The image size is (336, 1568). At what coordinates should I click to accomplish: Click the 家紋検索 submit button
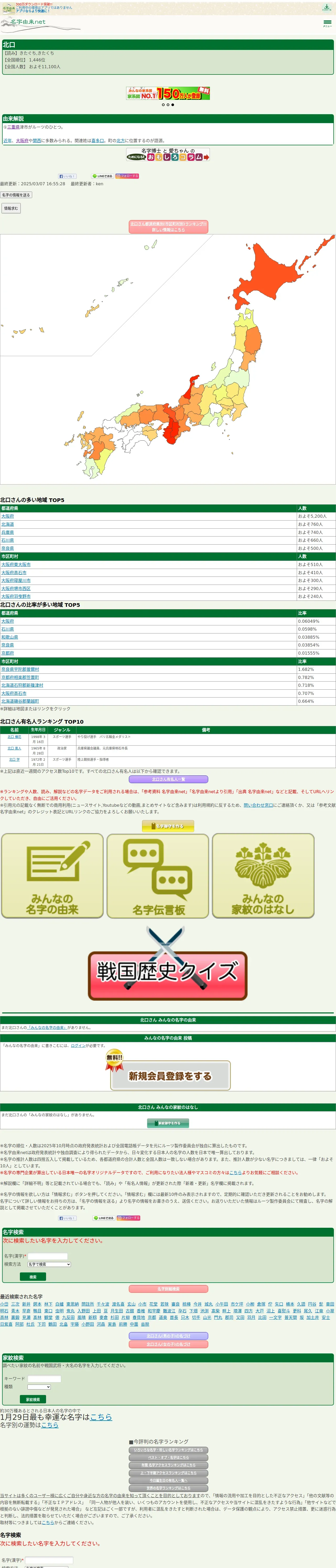tap(33, 1399)
